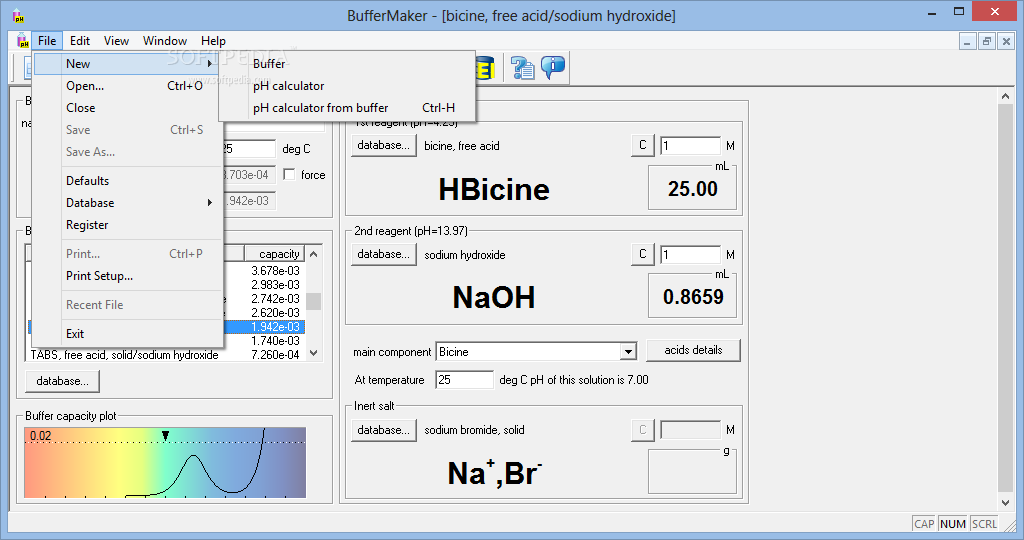The image size is (1024, 540).
Task: Click the 2.983e-03 capacity value
Action: pyautogui.click(x=276, y=285)
